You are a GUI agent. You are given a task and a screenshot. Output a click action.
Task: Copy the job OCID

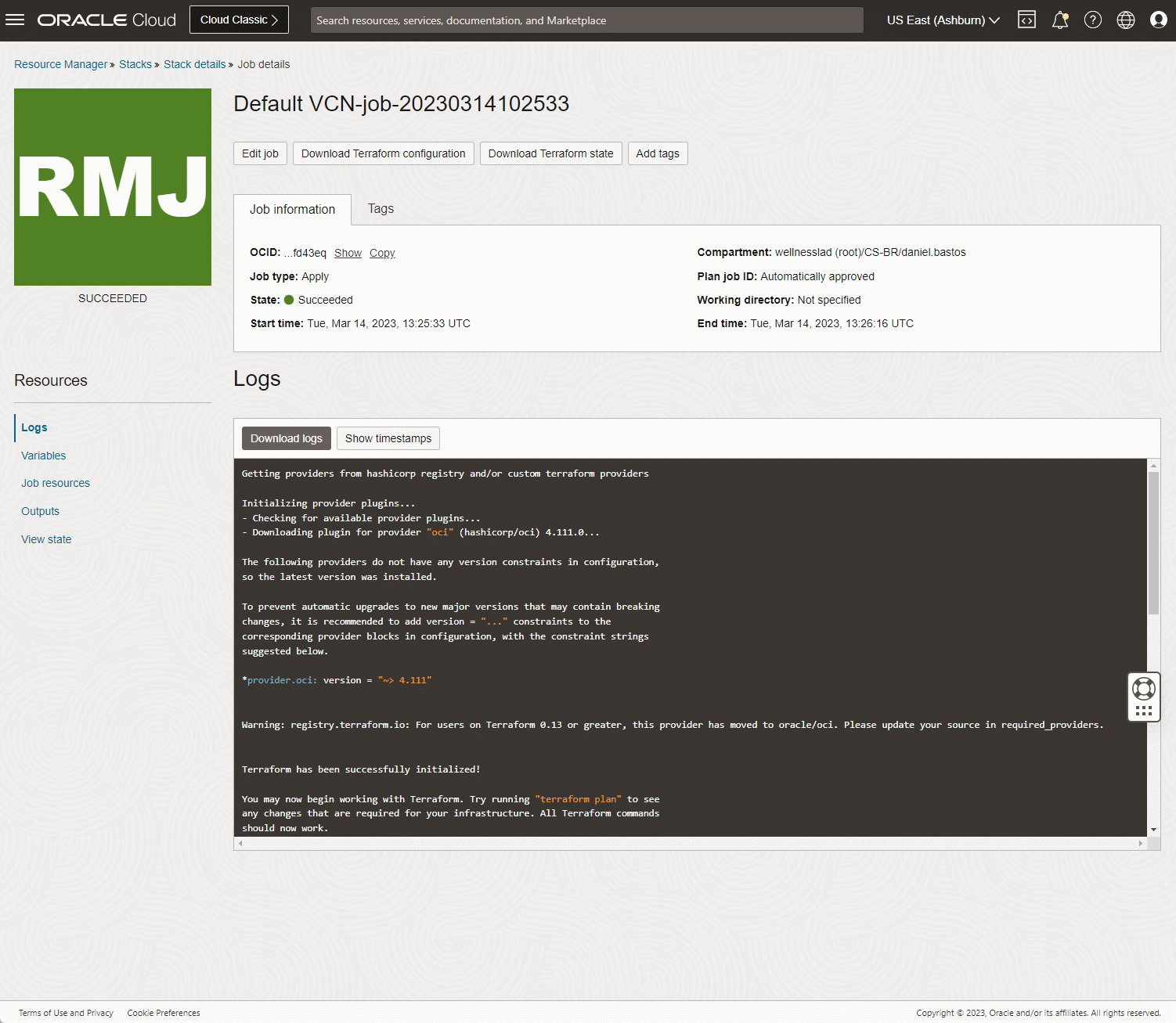[382, 253]
